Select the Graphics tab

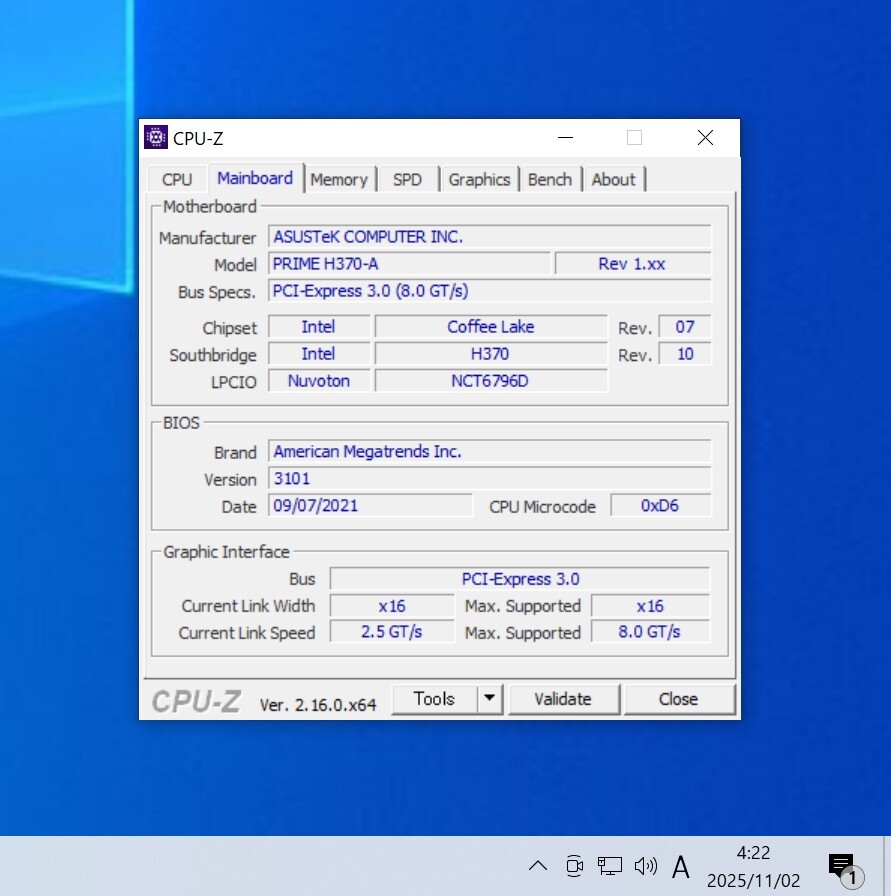click(x=479, y=179)
